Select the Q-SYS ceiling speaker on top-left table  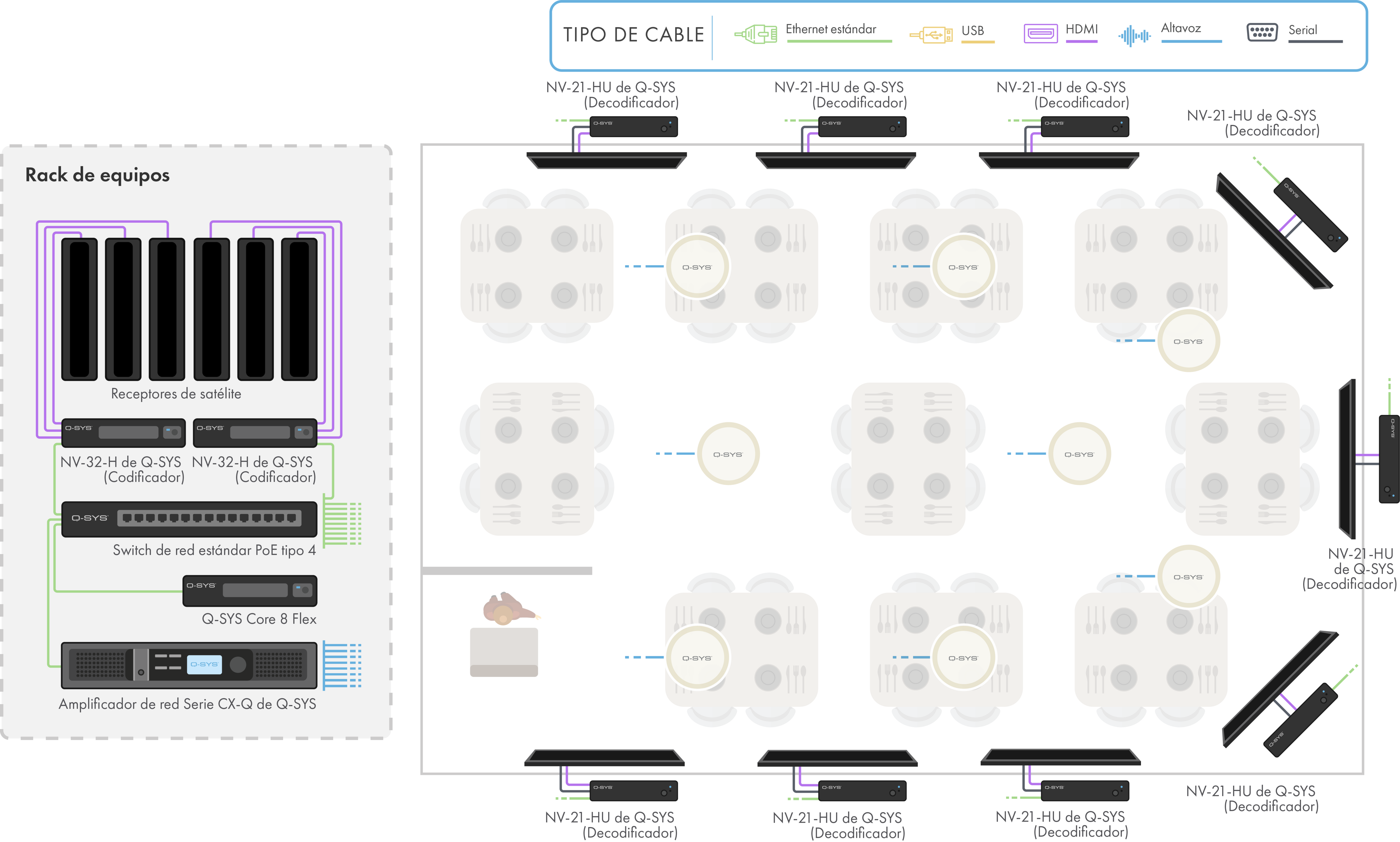point(697,267)
